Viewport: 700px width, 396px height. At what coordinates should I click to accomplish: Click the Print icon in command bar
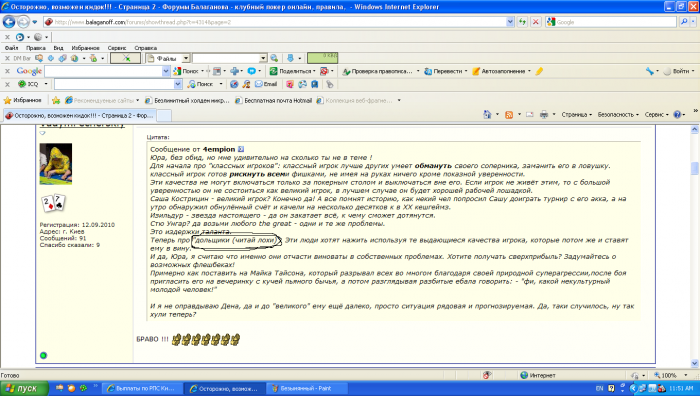[544, 115]
